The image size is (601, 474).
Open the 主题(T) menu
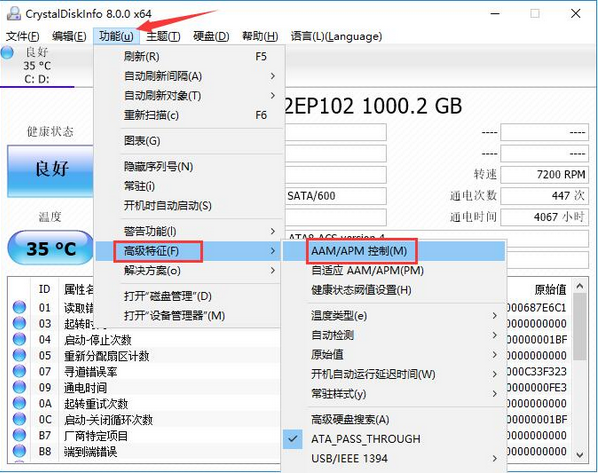[x=163, y=36]
